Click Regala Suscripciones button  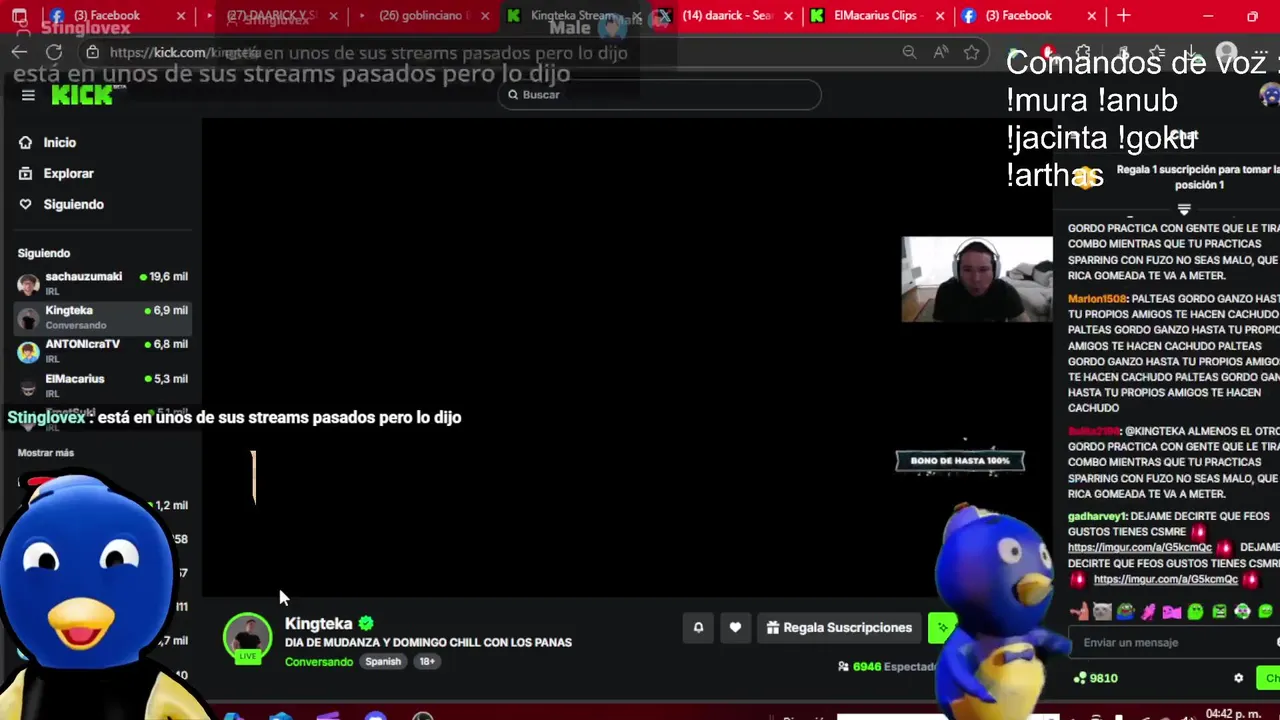[839, 628]
